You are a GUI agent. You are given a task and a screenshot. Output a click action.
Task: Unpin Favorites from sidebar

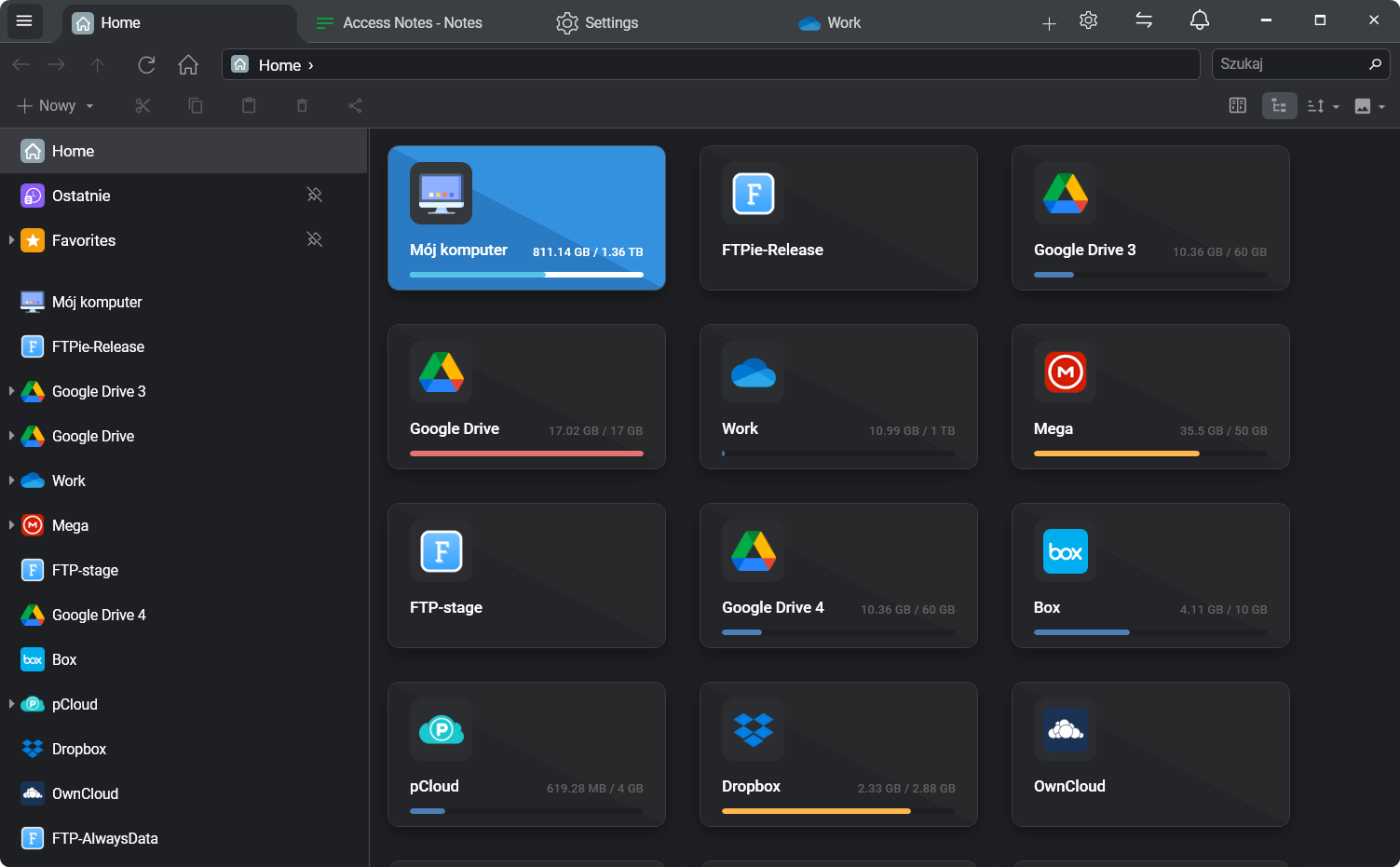click(315, 239)
